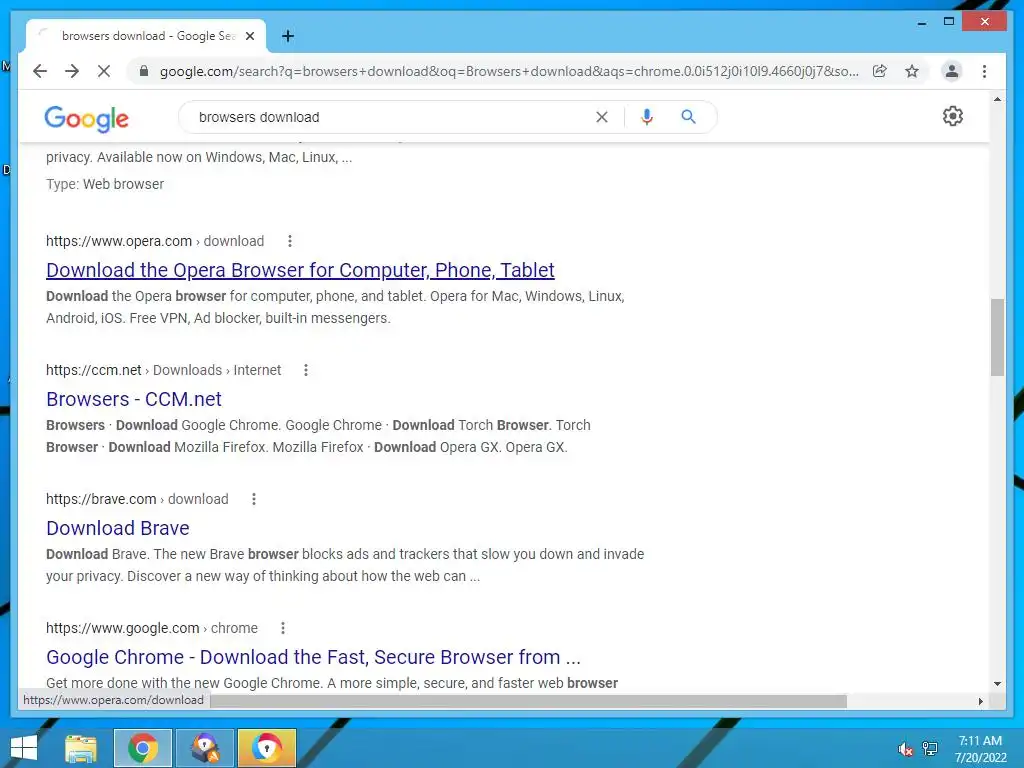Viewport: 1024px width, 768px height.
Task: Click horizontal scrollbar right arrow
Action: (980, 701)
